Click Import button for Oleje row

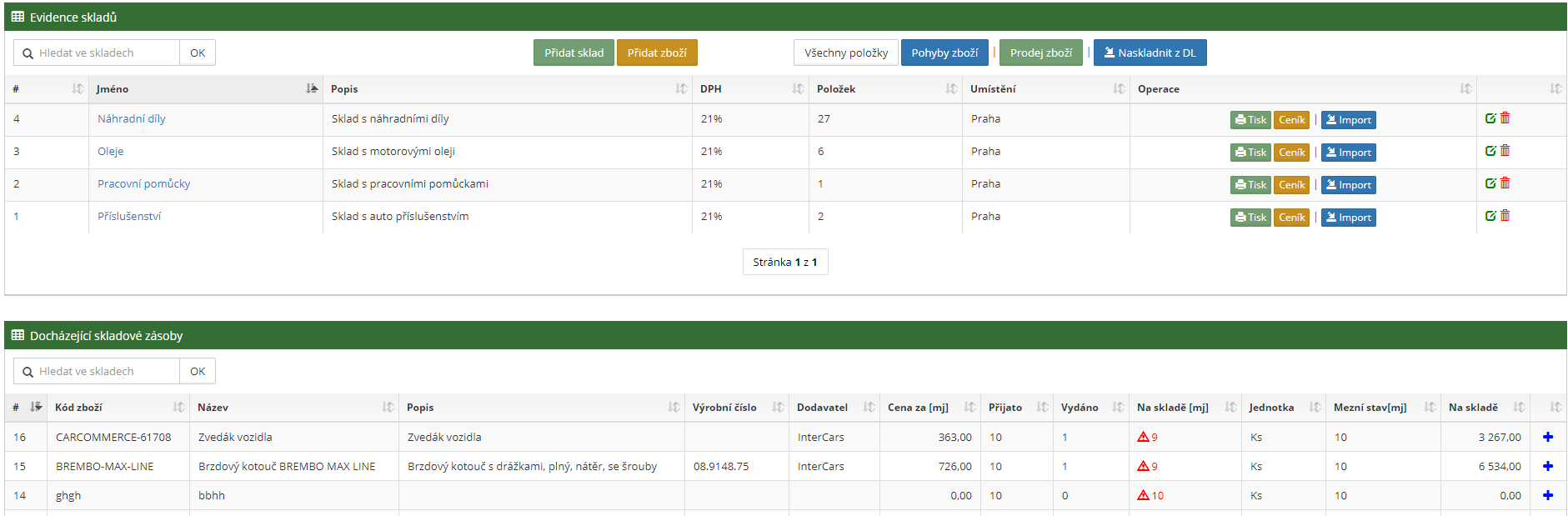pos(1348,153)
